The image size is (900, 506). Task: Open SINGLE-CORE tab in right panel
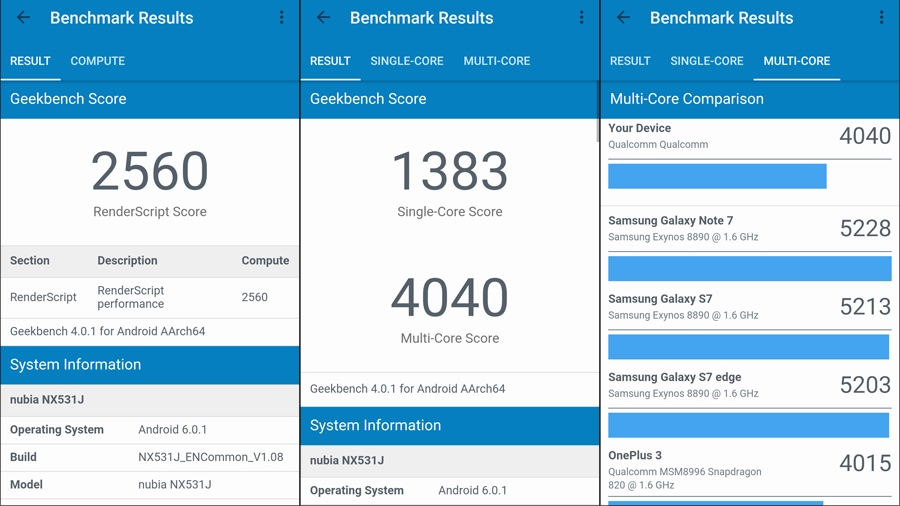coord(707,61)
